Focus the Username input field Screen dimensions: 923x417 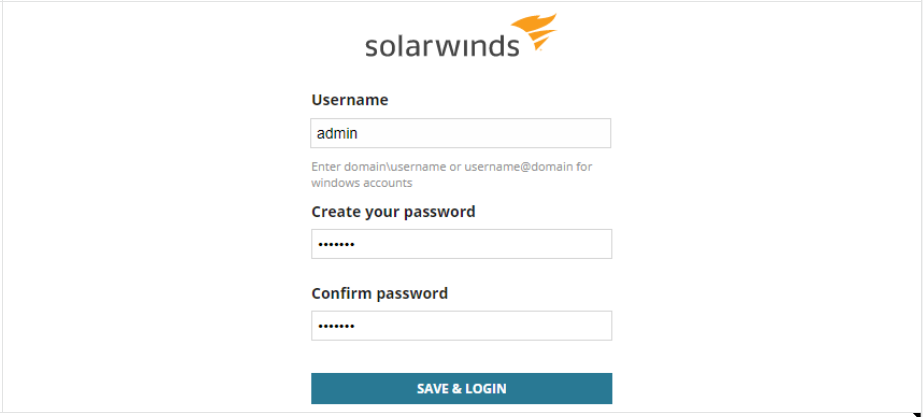[x=461, y=133]
